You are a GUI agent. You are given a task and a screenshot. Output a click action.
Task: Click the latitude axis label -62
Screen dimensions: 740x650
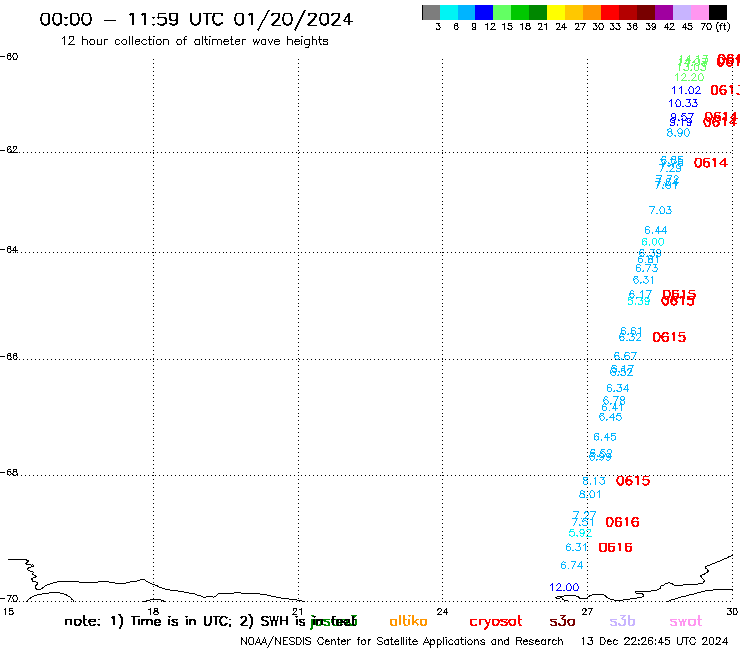tap(9, 150)
